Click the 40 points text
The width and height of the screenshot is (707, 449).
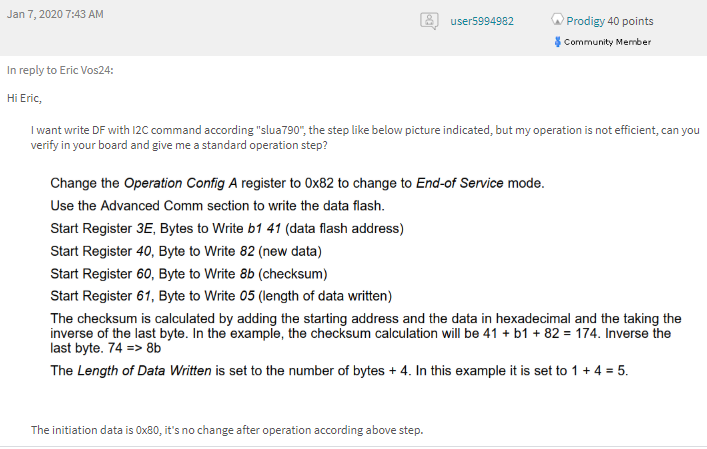[630, 21]
